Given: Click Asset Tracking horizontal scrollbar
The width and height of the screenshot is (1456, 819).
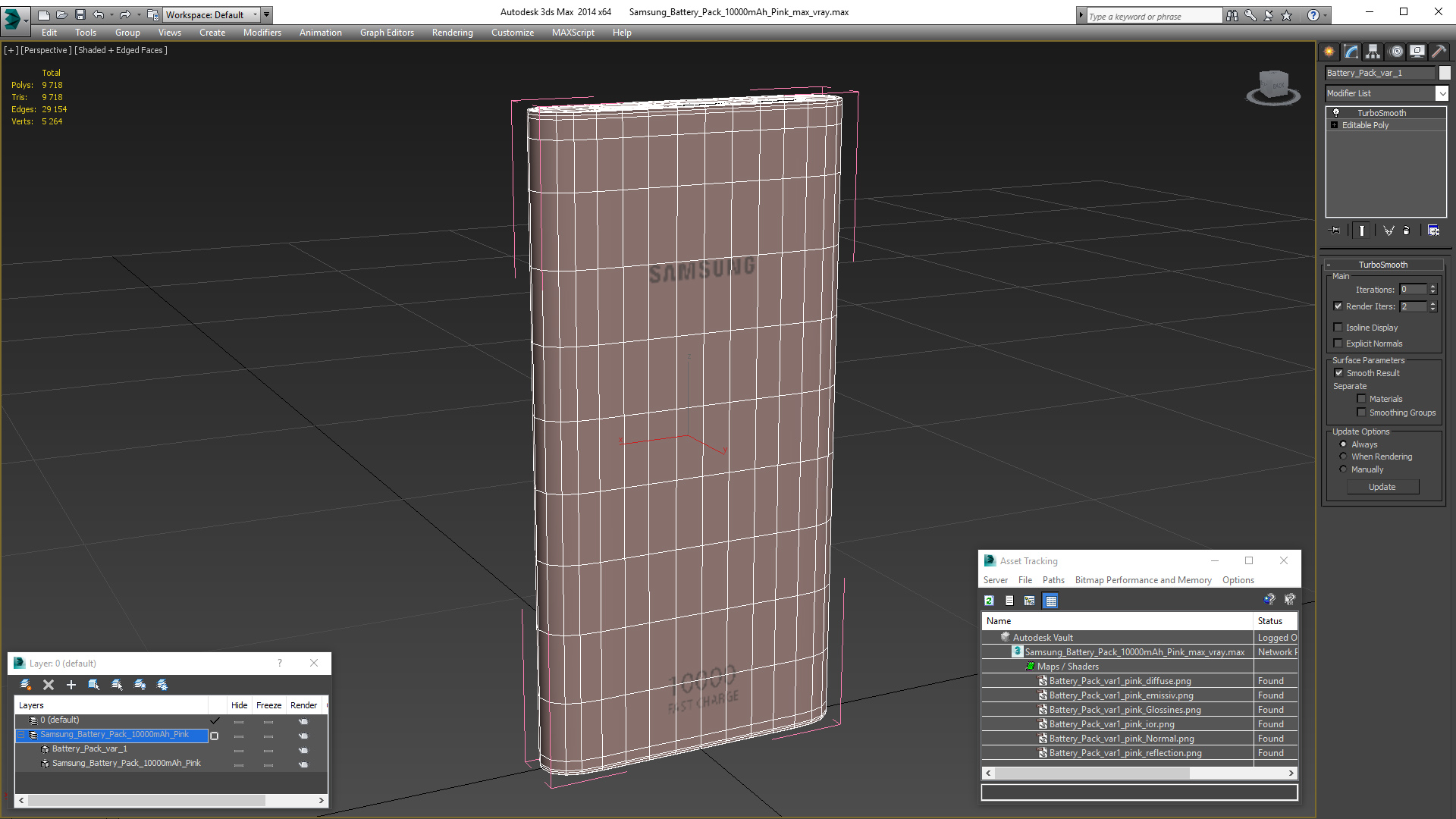Looking at the screenshot, I should (1139, 773).
